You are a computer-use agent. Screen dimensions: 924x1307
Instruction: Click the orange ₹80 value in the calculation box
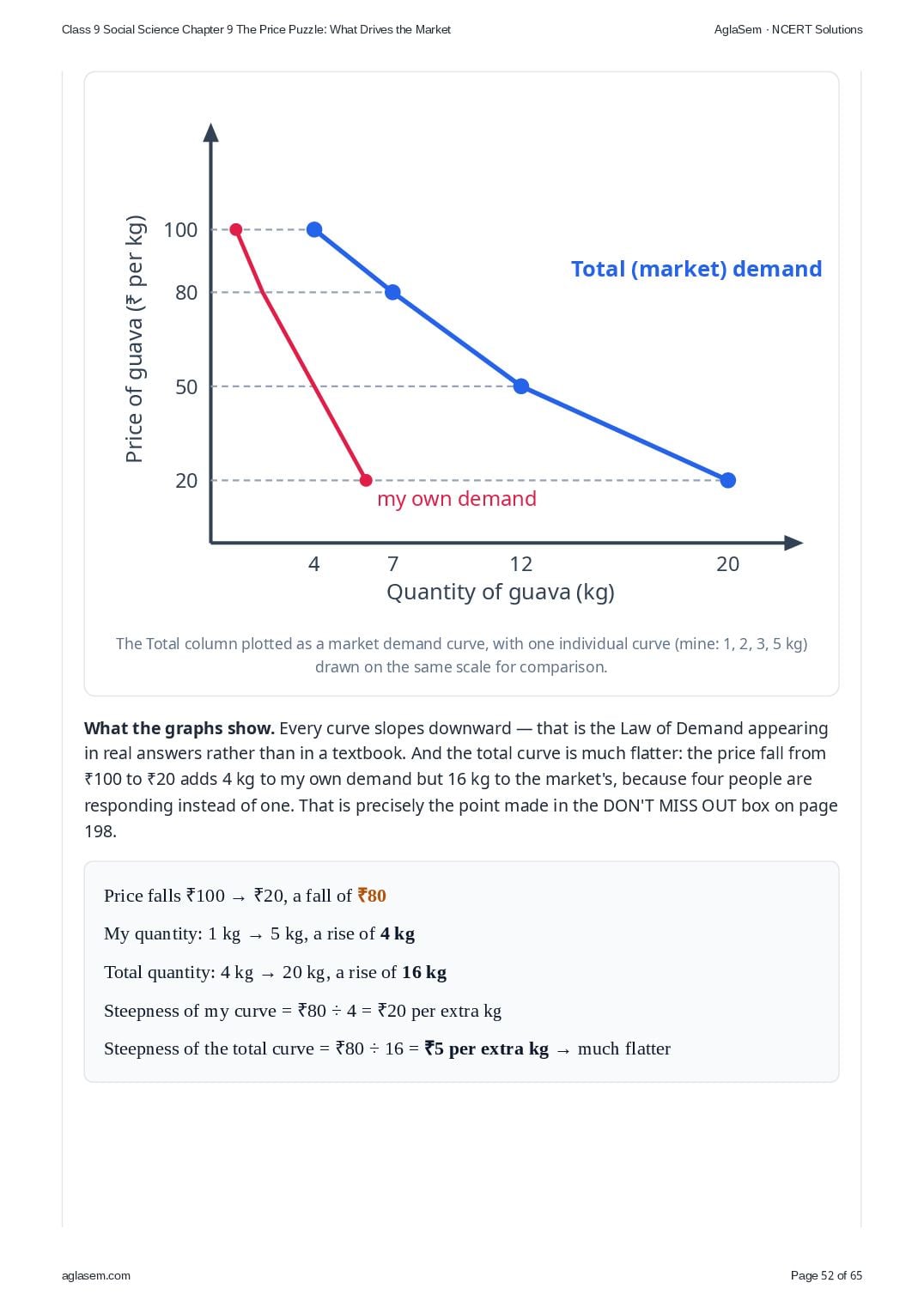372,896
